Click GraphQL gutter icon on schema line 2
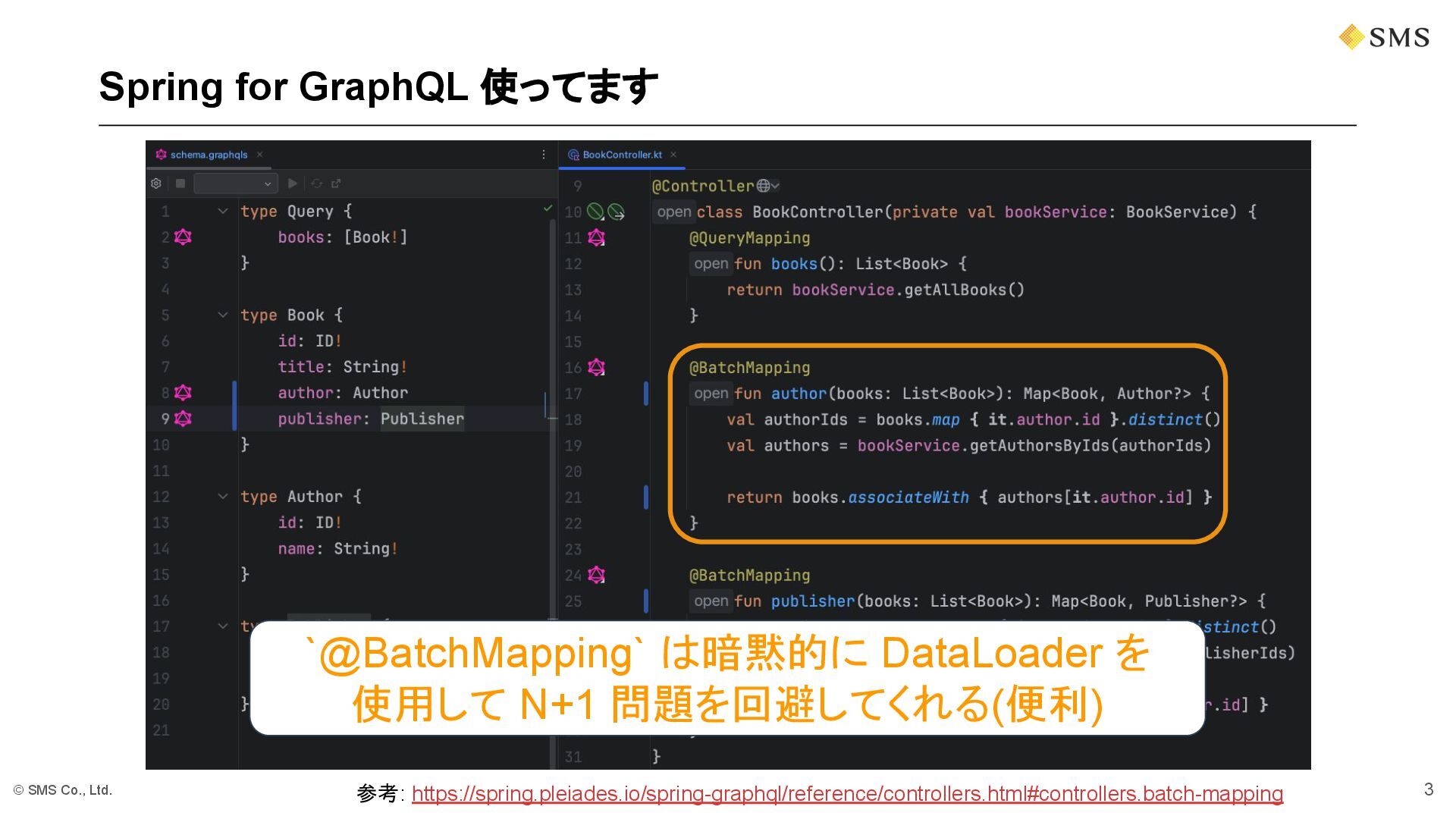Image resolution: width=1456 pixels, height=819 pixels. pos(183,237)
